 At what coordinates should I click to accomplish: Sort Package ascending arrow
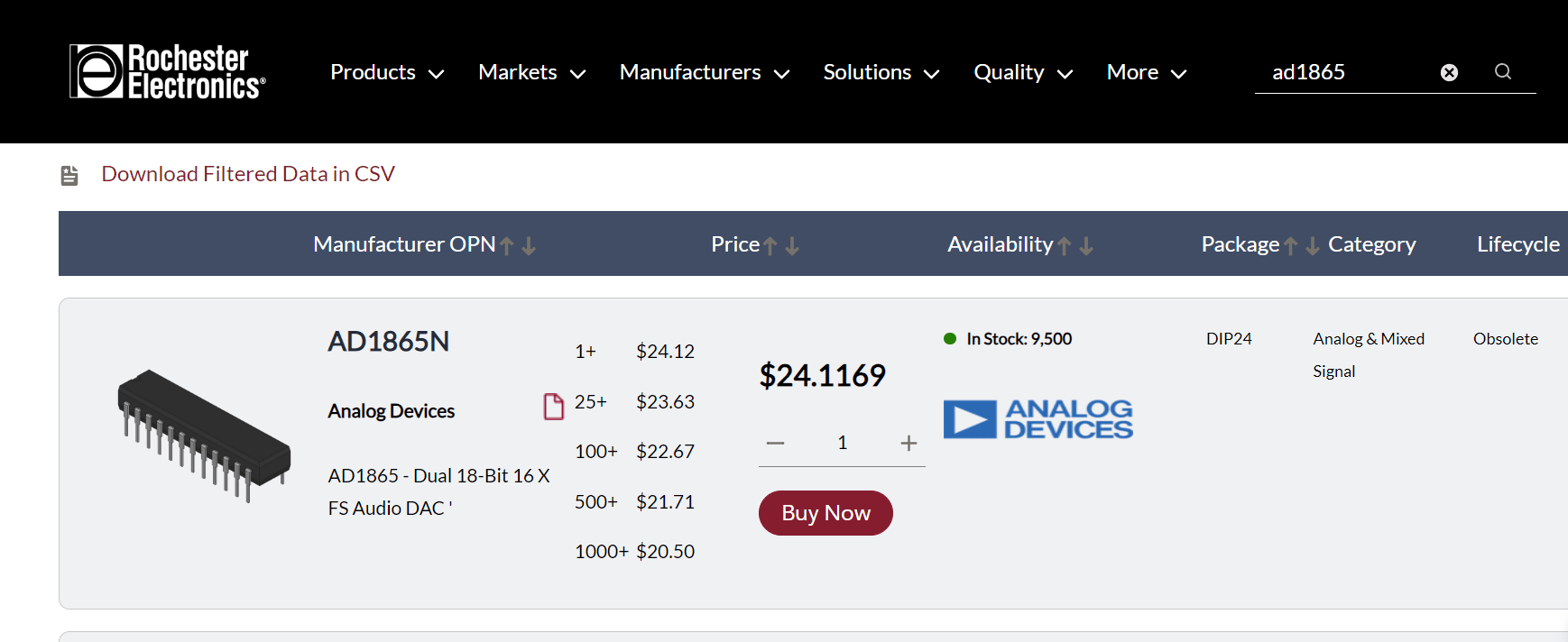pyautogui.click(x=1291, y=245)
